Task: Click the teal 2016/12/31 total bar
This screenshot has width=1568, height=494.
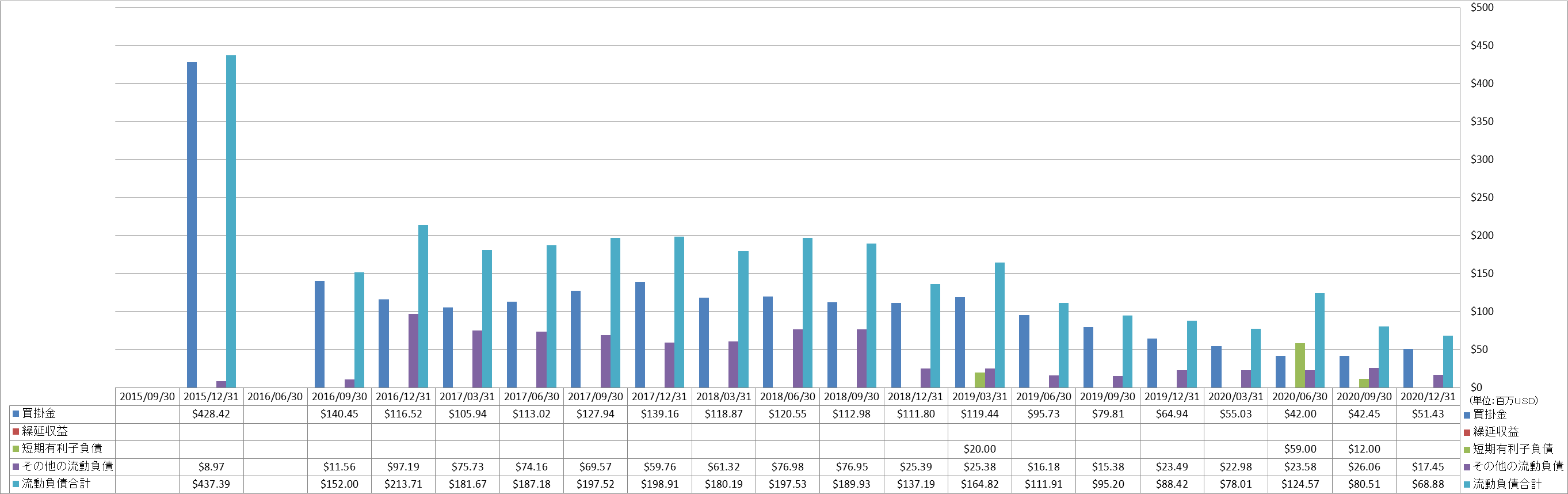Action: pos(423,306)
